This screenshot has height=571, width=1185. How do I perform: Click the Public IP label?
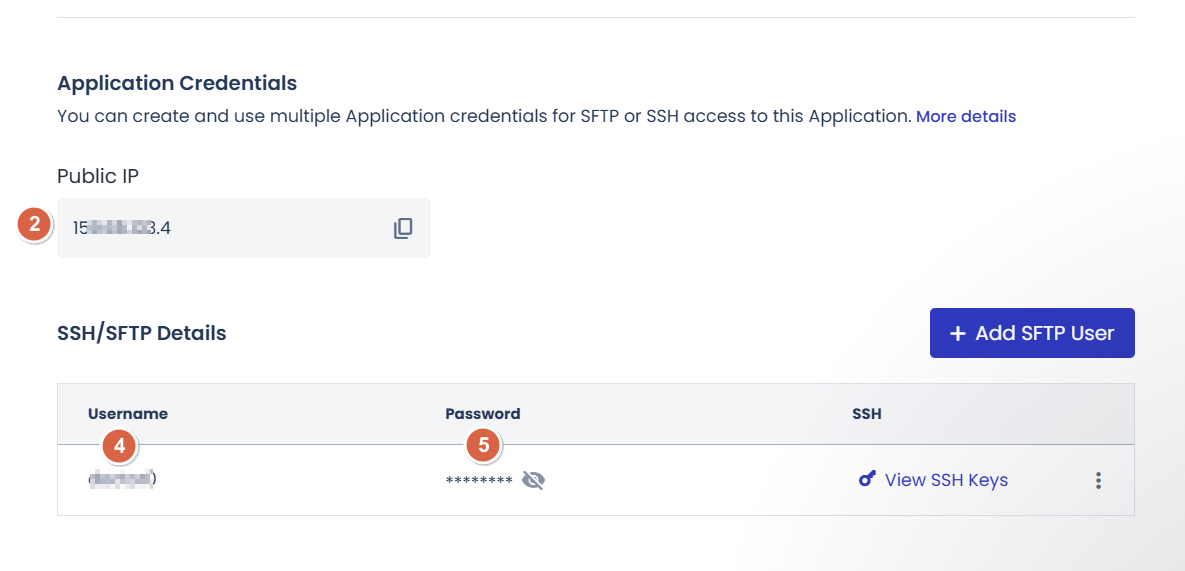tap(98, 176)
